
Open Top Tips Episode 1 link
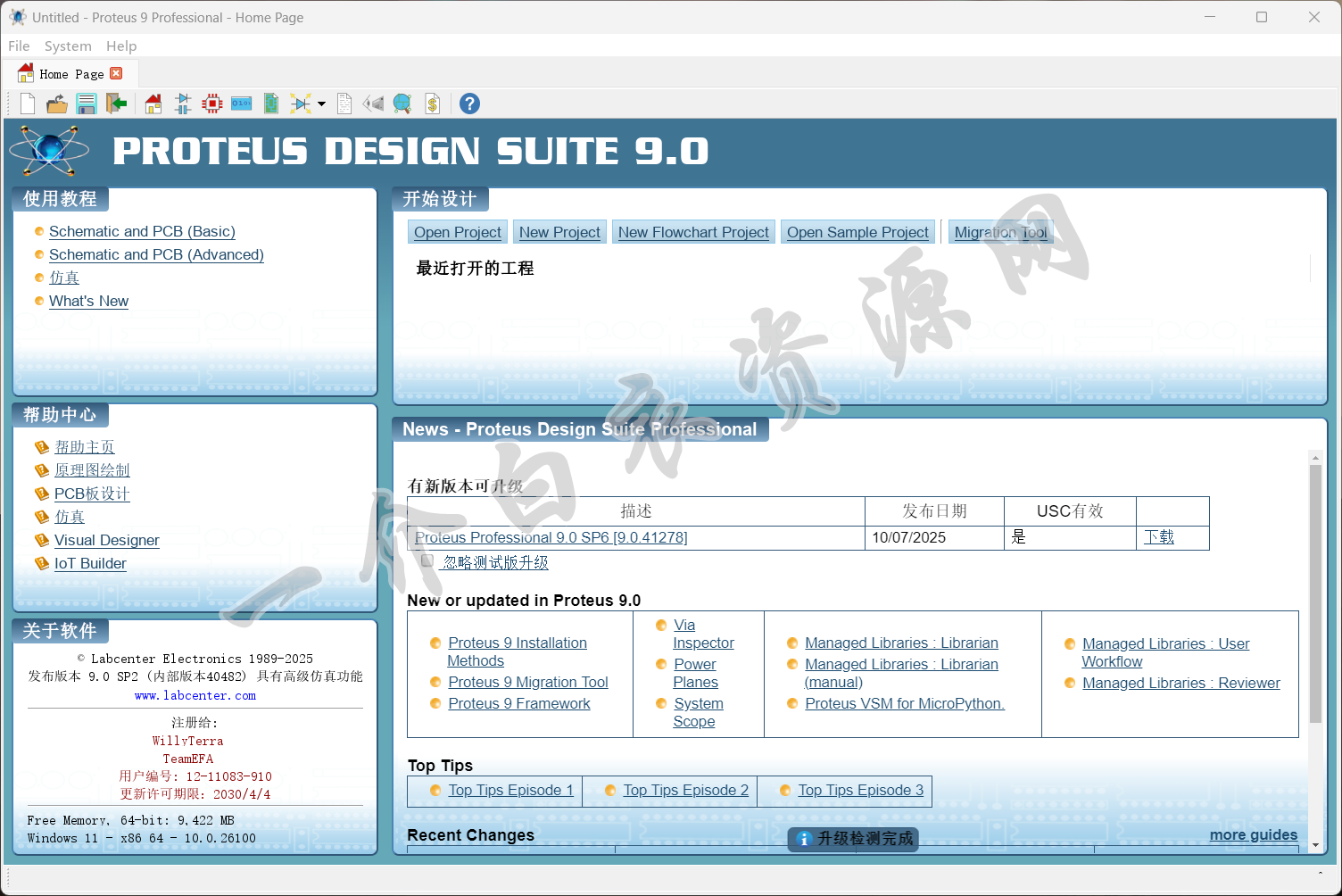[510, 790]
